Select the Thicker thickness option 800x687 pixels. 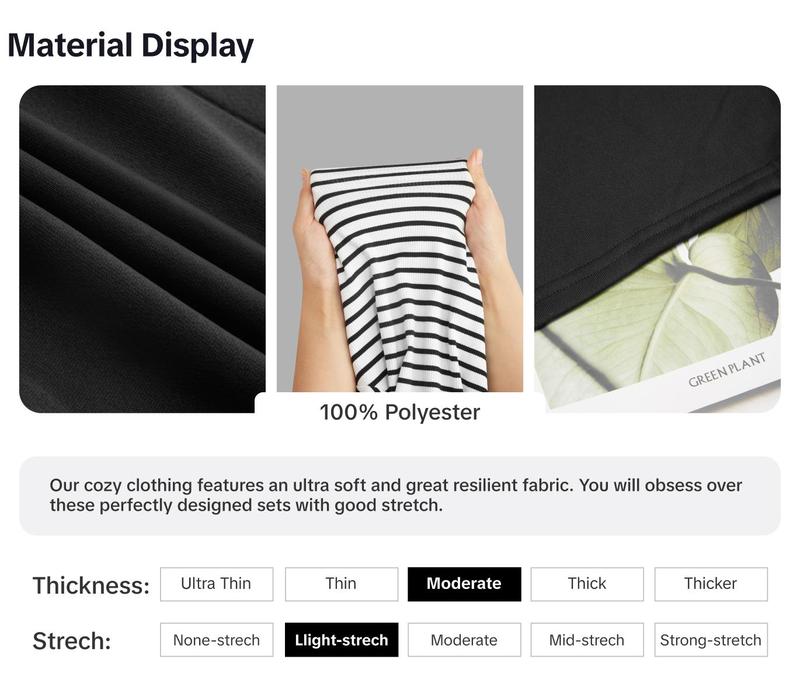tap(711, 584)
